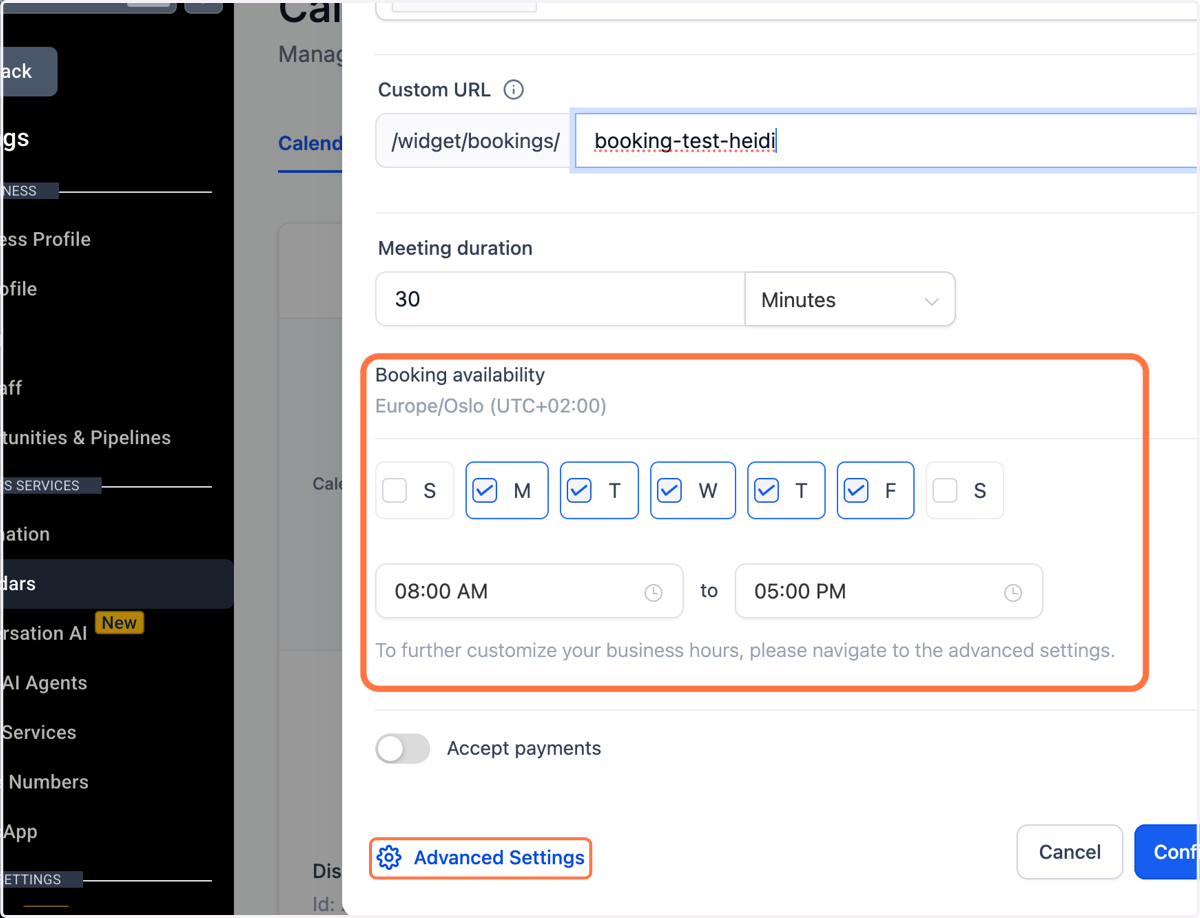Viewport: 1200px width, 918px height.
Task: Enable the Saturday availability checkbox
Action: (945, 490)
